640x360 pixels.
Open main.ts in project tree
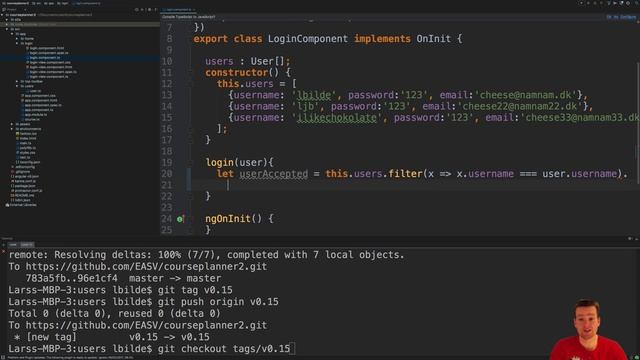25,143
